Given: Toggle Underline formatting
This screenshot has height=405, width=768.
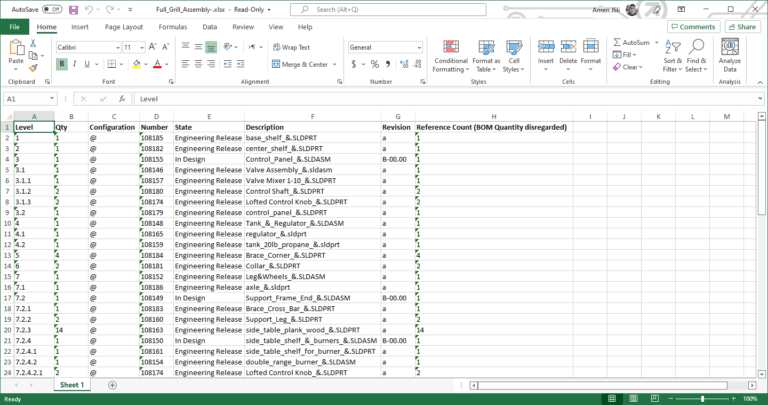Looking at the screenshot, I should click(x=87, y=64).
